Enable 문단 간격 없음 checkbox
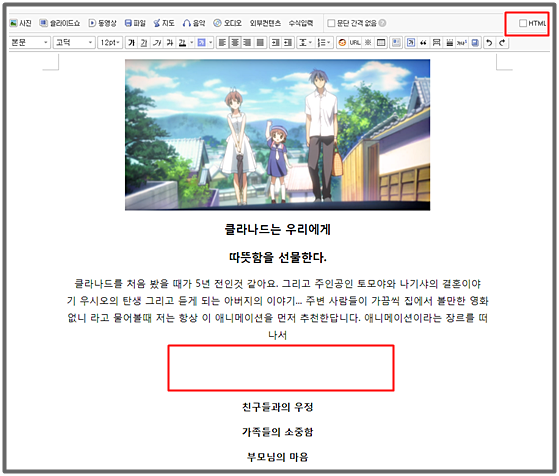 [331, 23]
